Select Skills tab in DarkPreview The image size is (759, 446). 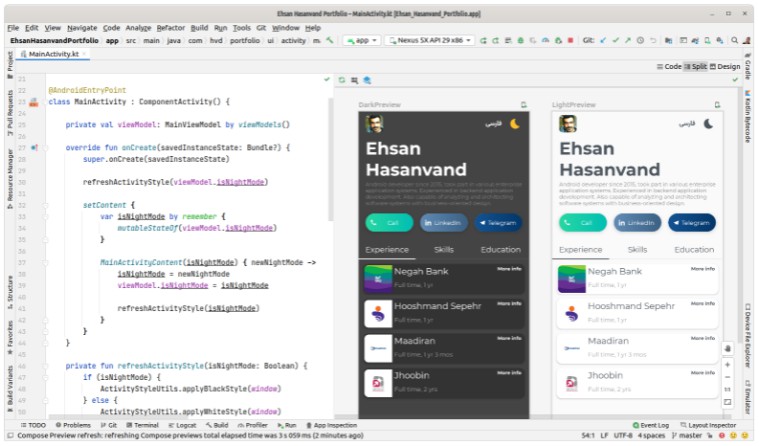[443, 249]
